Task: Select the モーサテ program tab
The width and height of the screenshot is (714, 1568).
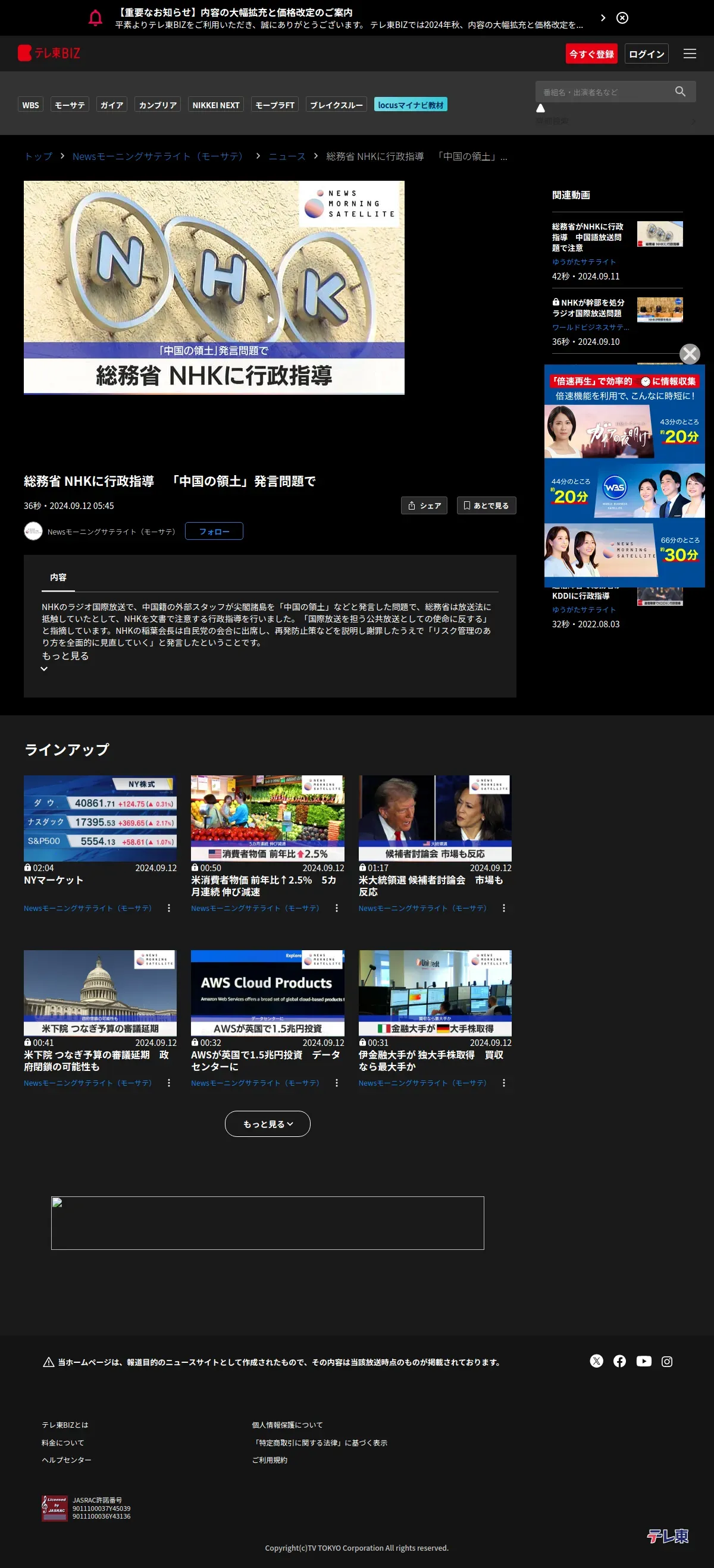Action: click(70, 105)
